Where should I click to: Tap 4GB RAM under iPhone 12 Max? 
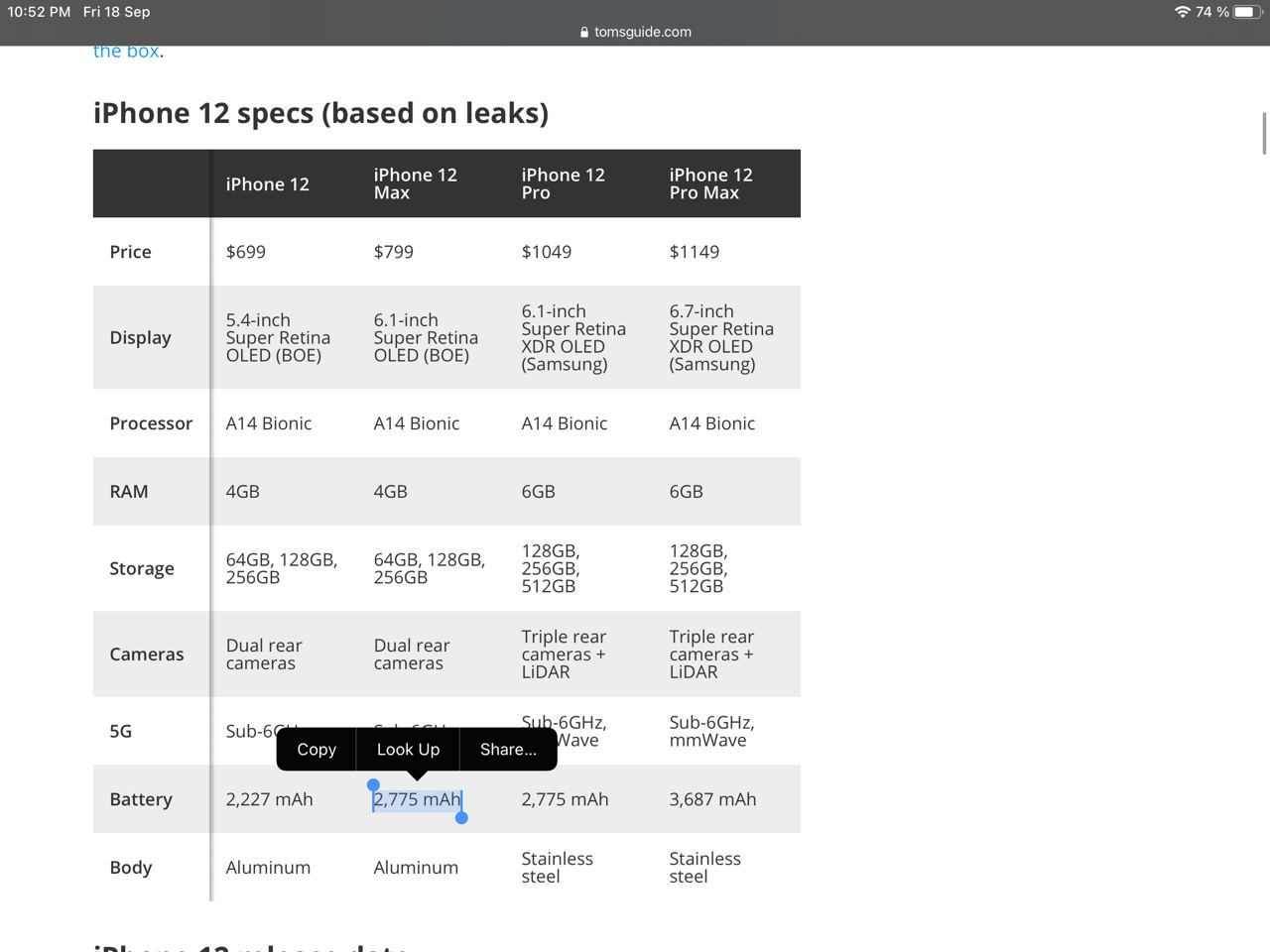pyautogui.click(x=391, y=492)
